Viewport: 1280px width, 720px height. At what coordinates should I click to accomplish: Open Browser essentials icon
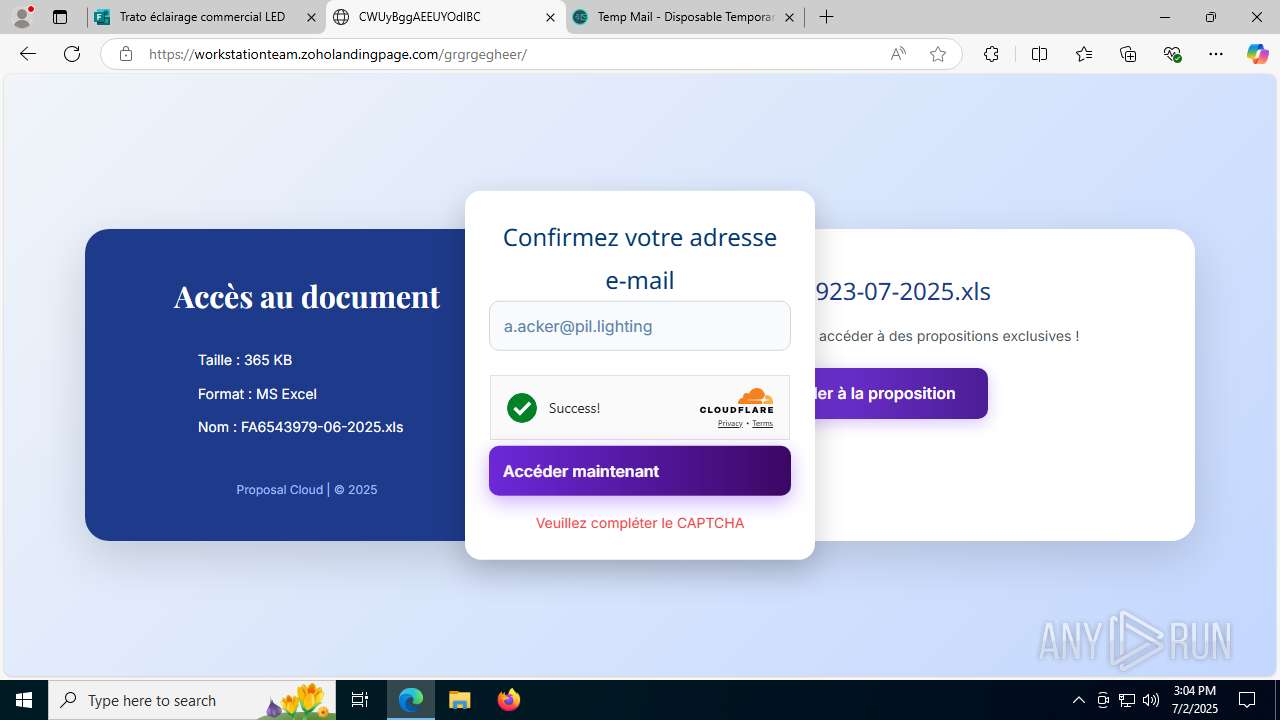(1173, 54)
